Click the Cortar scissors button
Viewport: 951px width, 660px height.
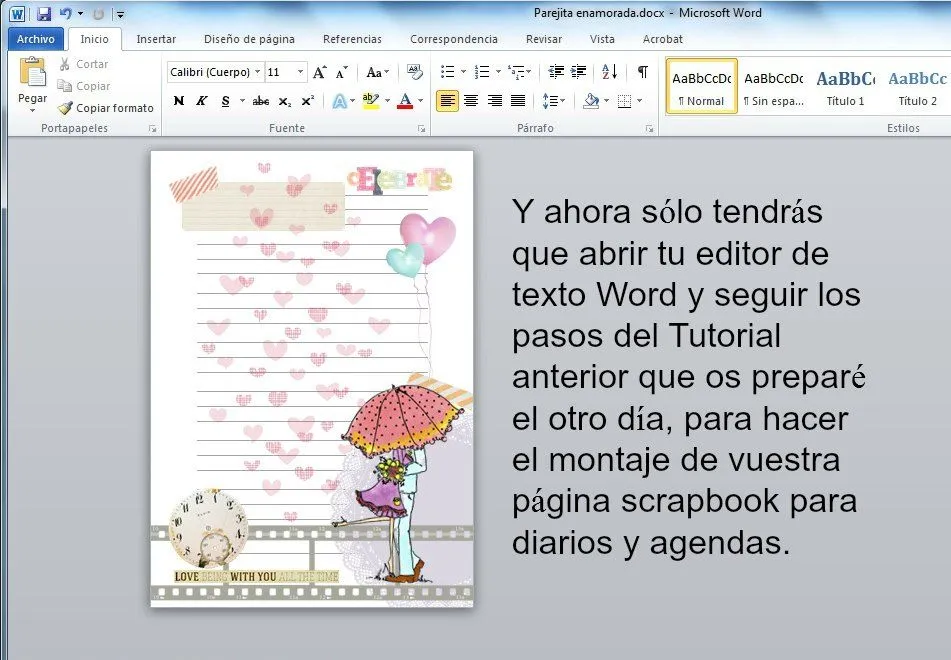coord(83,64)
